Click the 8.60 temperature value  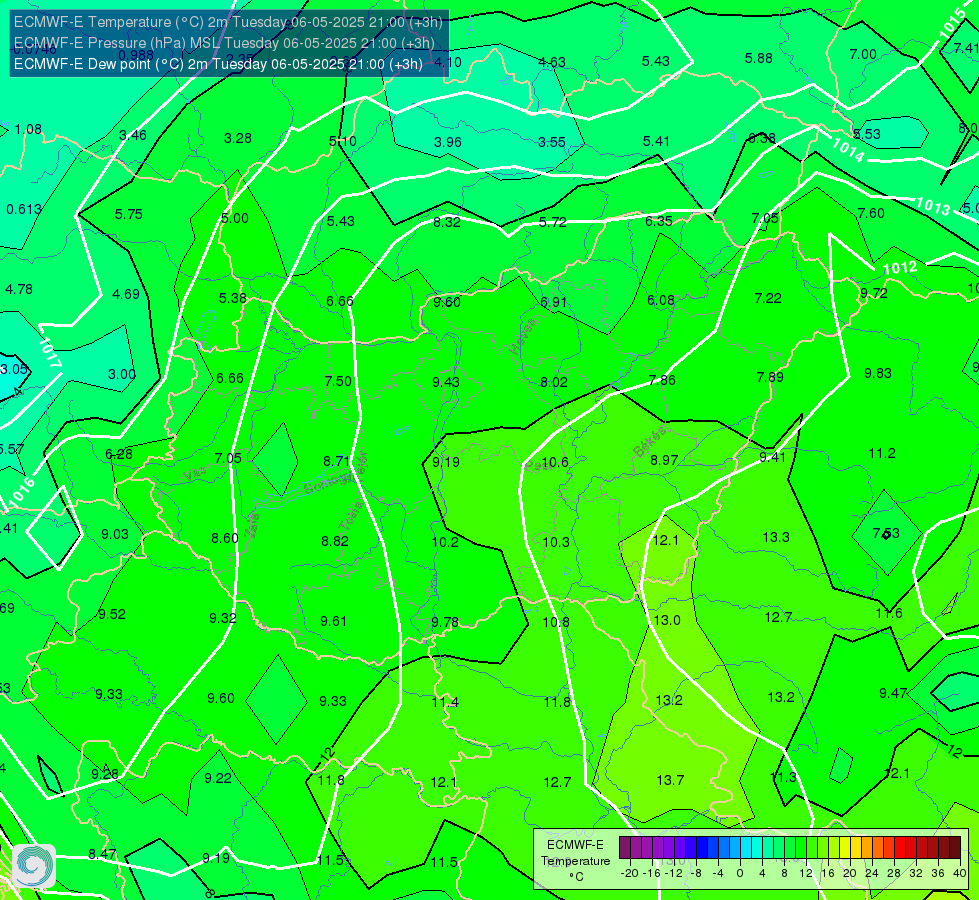click(225, 538)
